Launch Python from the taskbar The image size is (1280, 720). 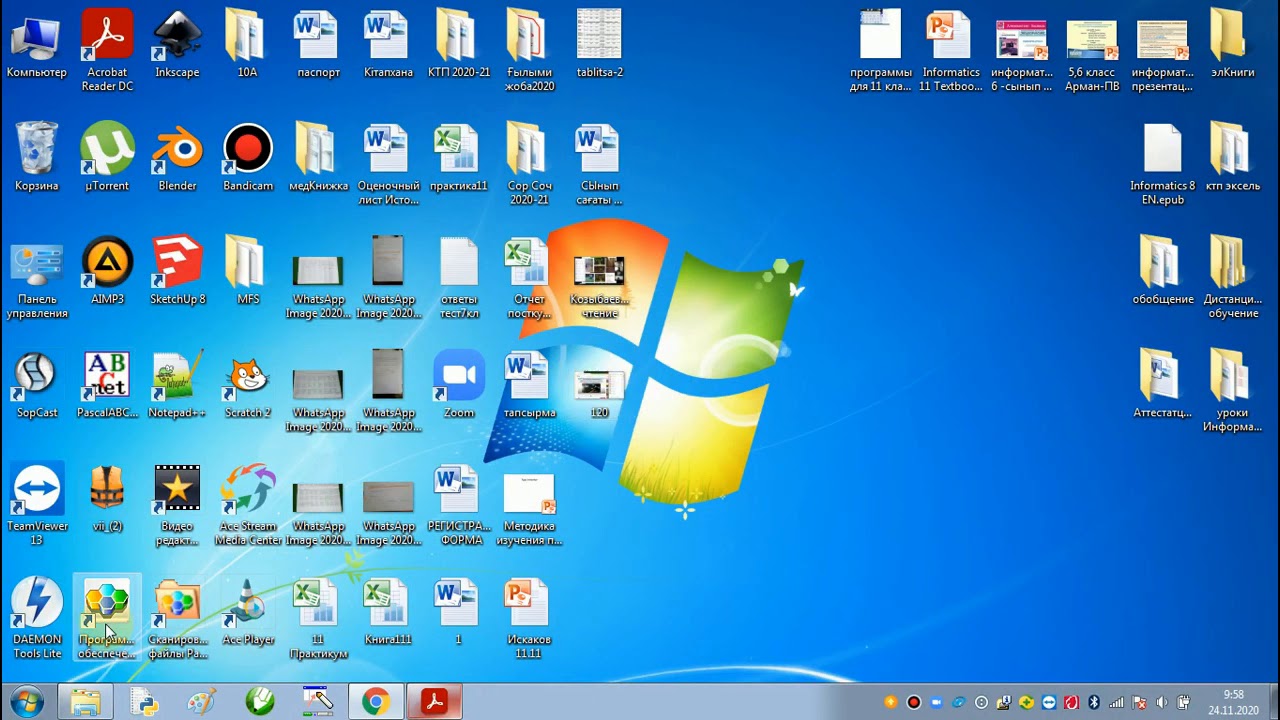pos(144,702)
